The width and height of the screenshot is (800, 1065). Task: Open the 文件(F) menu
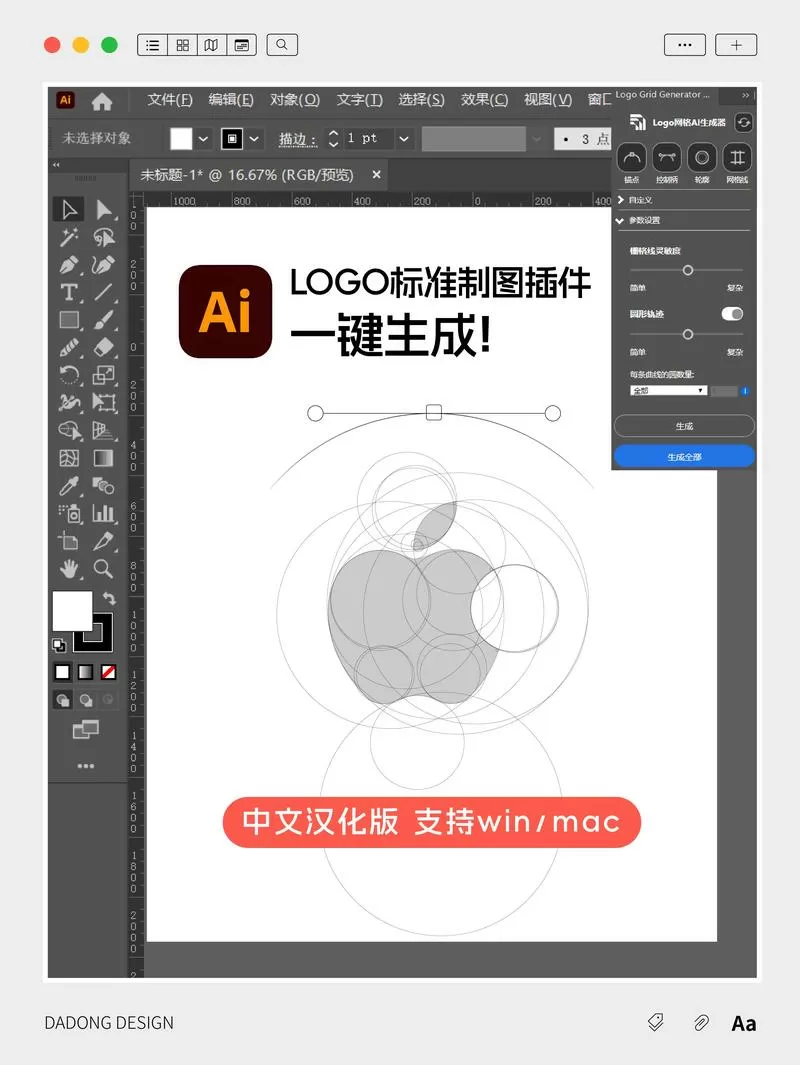[x=170, y=100]
